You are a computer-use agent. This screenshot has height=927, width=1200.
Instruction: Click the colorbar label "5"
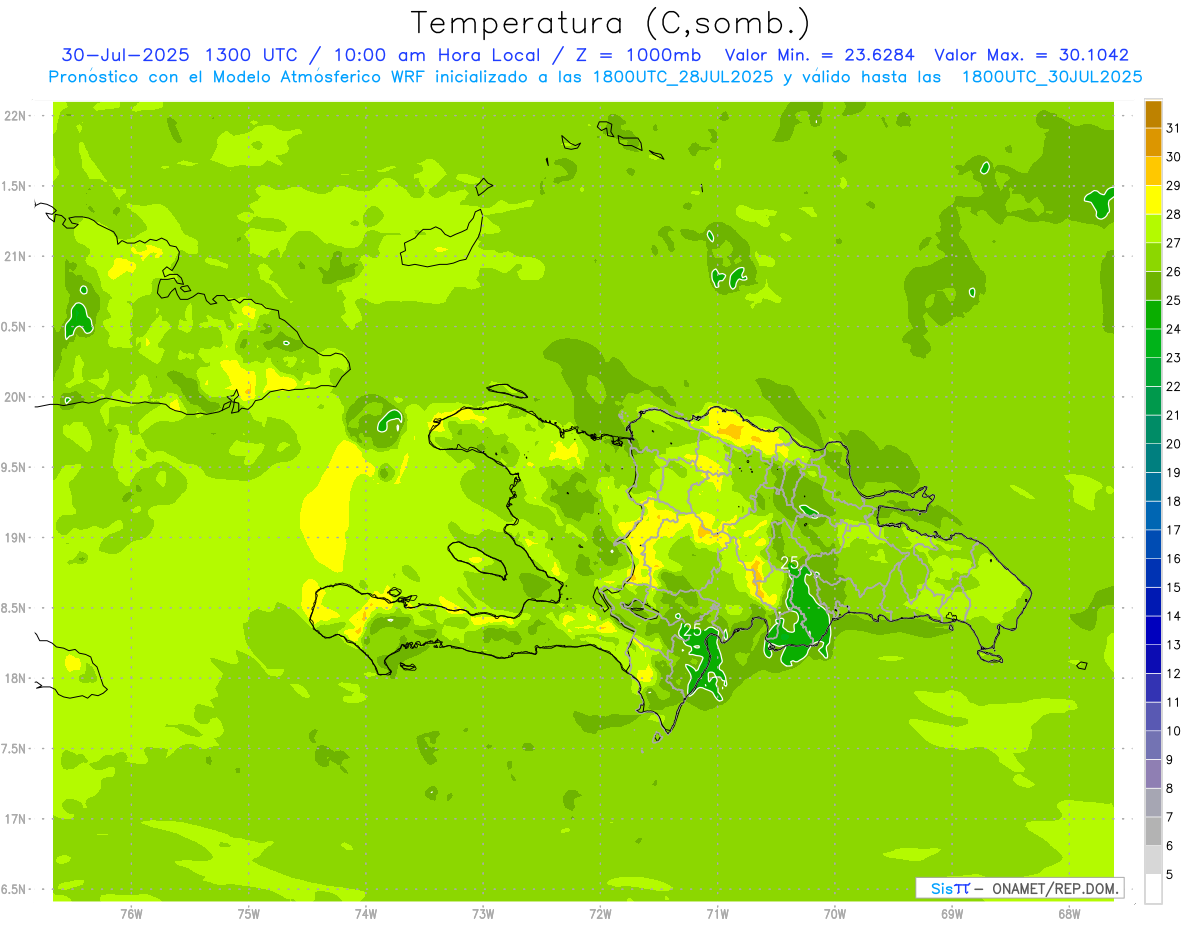[1170, 874]
